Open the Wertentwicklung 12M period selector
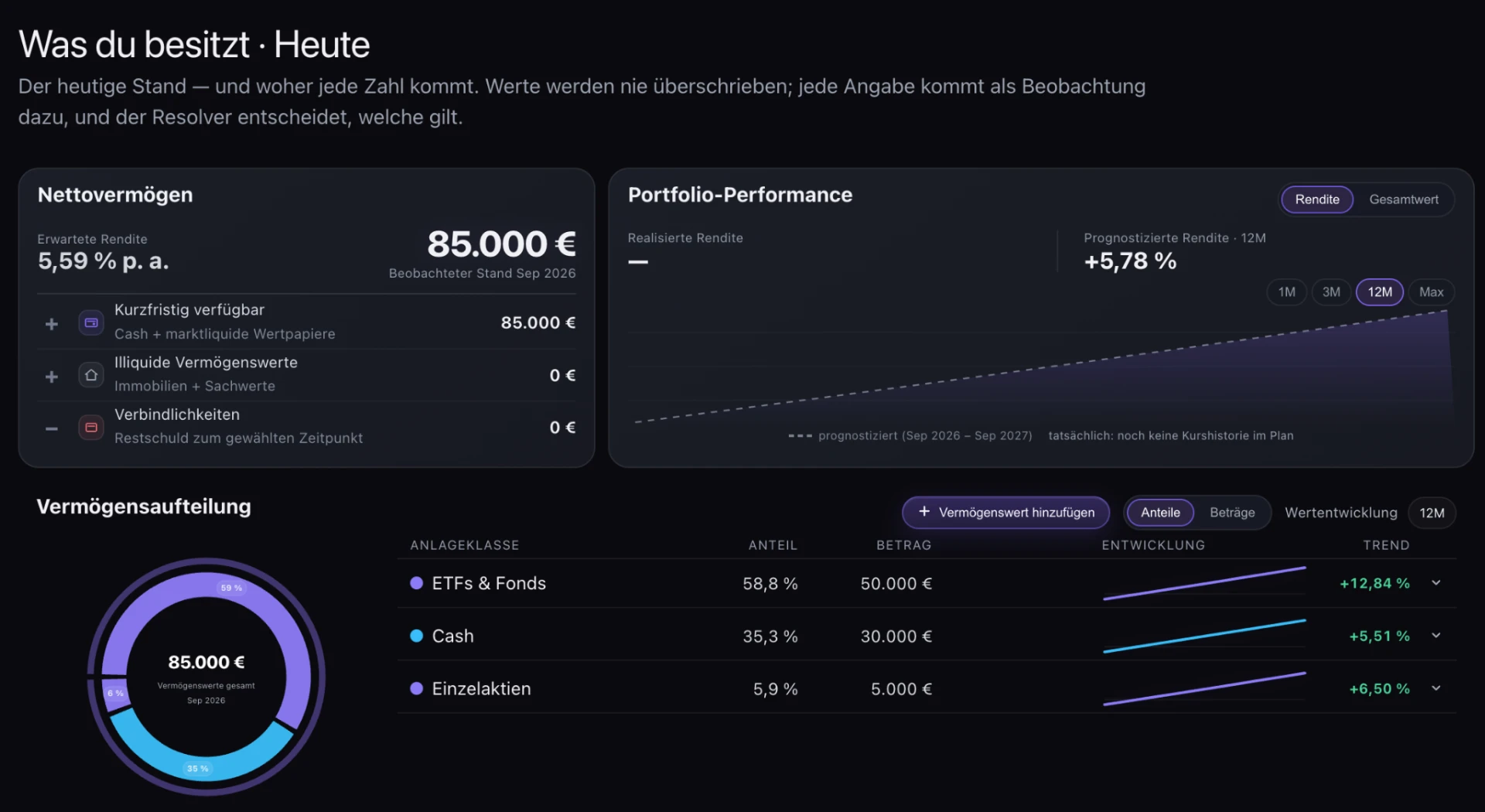The image size is (1485, 812). pos(1432,513)
